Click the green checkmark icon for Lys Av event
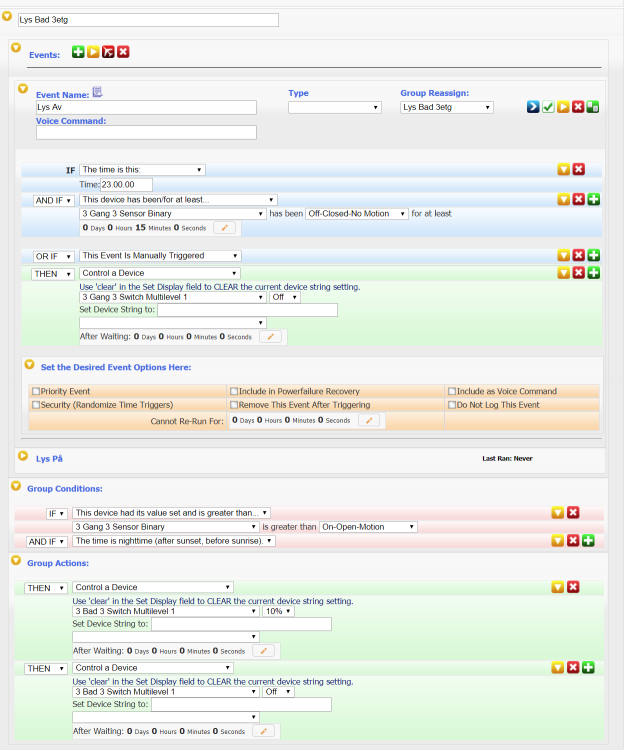The width and height of the screenshot is (626, 750). 548,106
